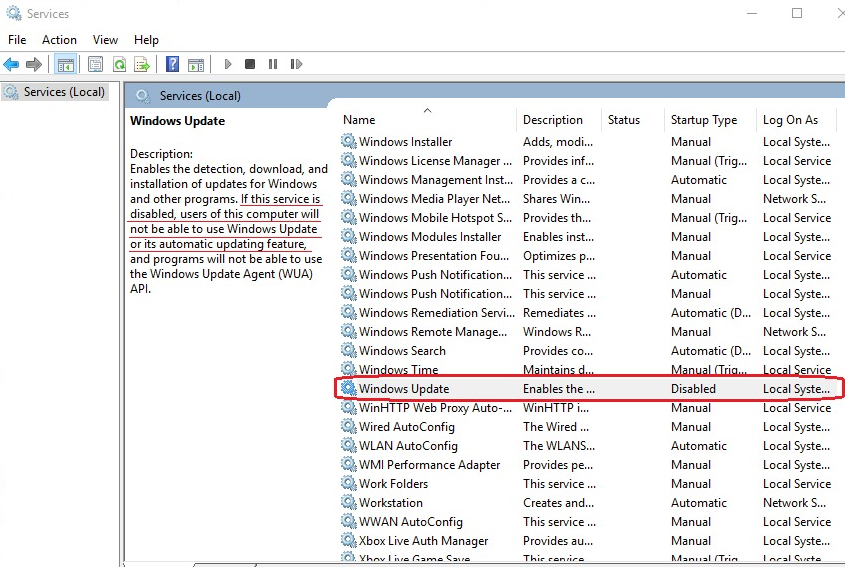Open the Help toolbar icon
This screenshot has height=567, width=845.
[x=172, y=64]
